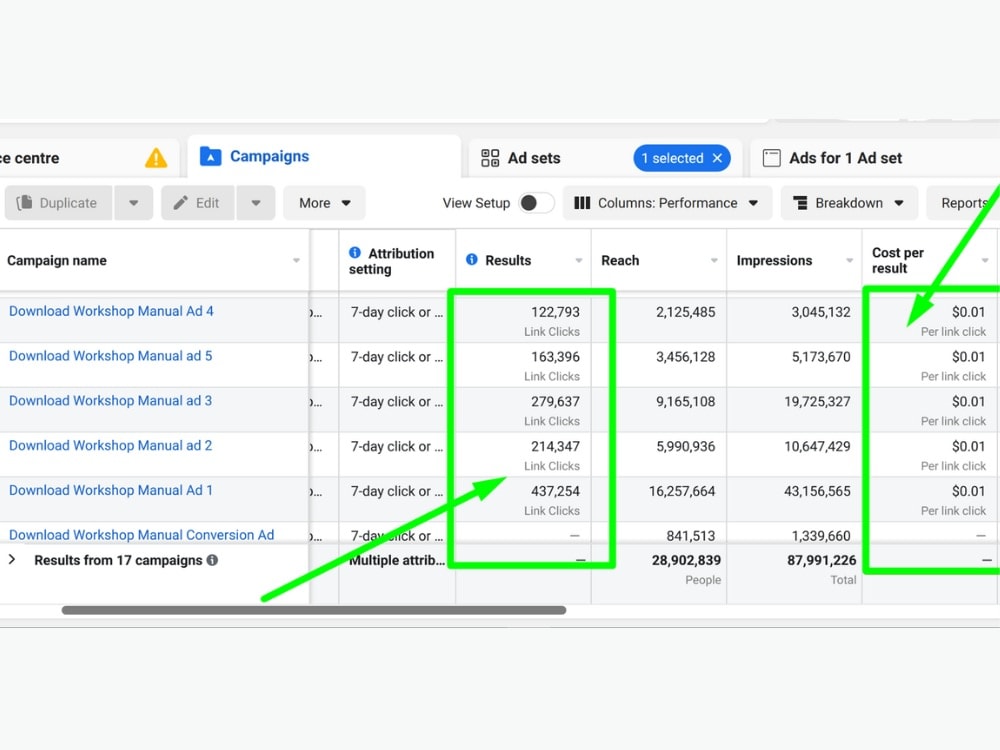1000x750 pixels.
Task: Click reach value 16,257,664
Action: [x=682, y=490]
